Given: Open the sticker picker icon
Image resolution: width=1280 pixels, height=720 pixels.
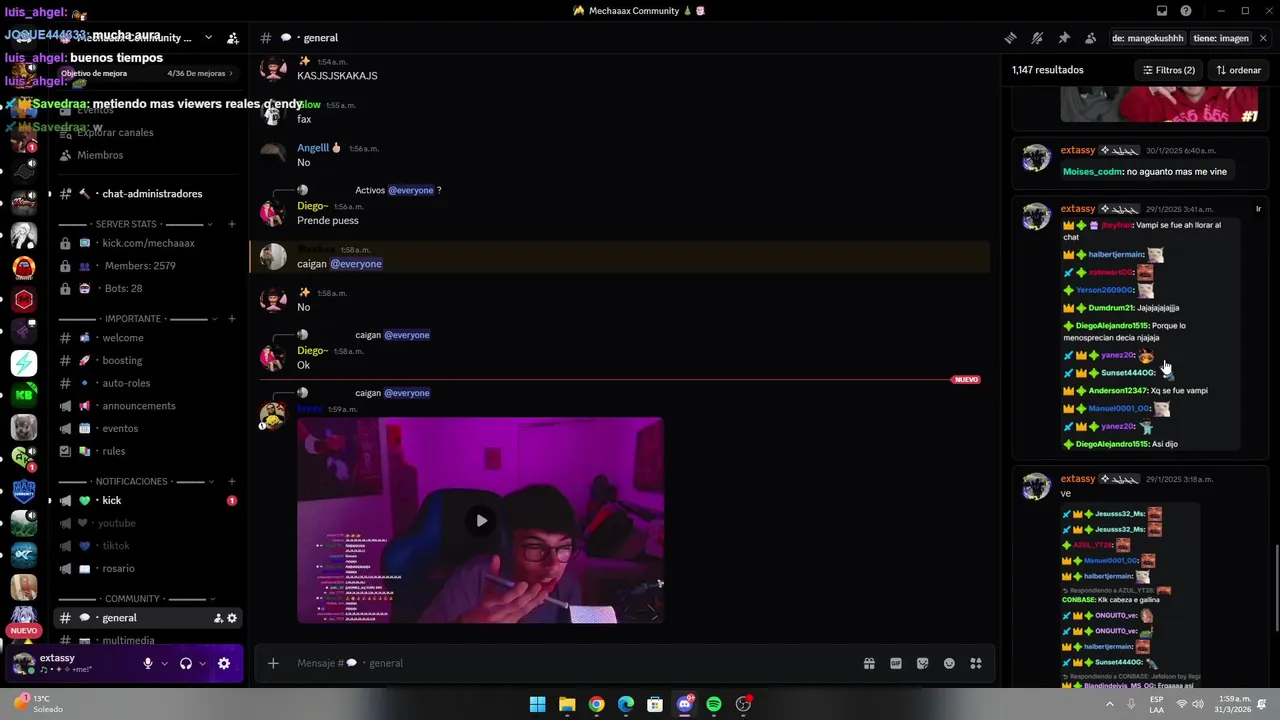Looking at the screenshot, I should pyautogui.click(x=922, y=663).
